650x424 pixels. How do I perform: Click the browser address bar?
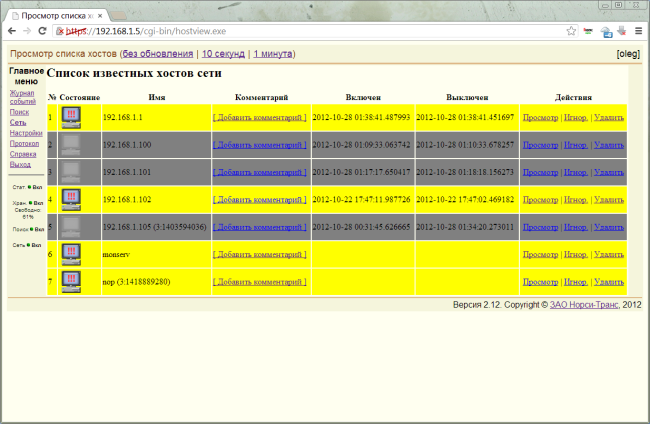pyautogui.click(x=300, y=31)
